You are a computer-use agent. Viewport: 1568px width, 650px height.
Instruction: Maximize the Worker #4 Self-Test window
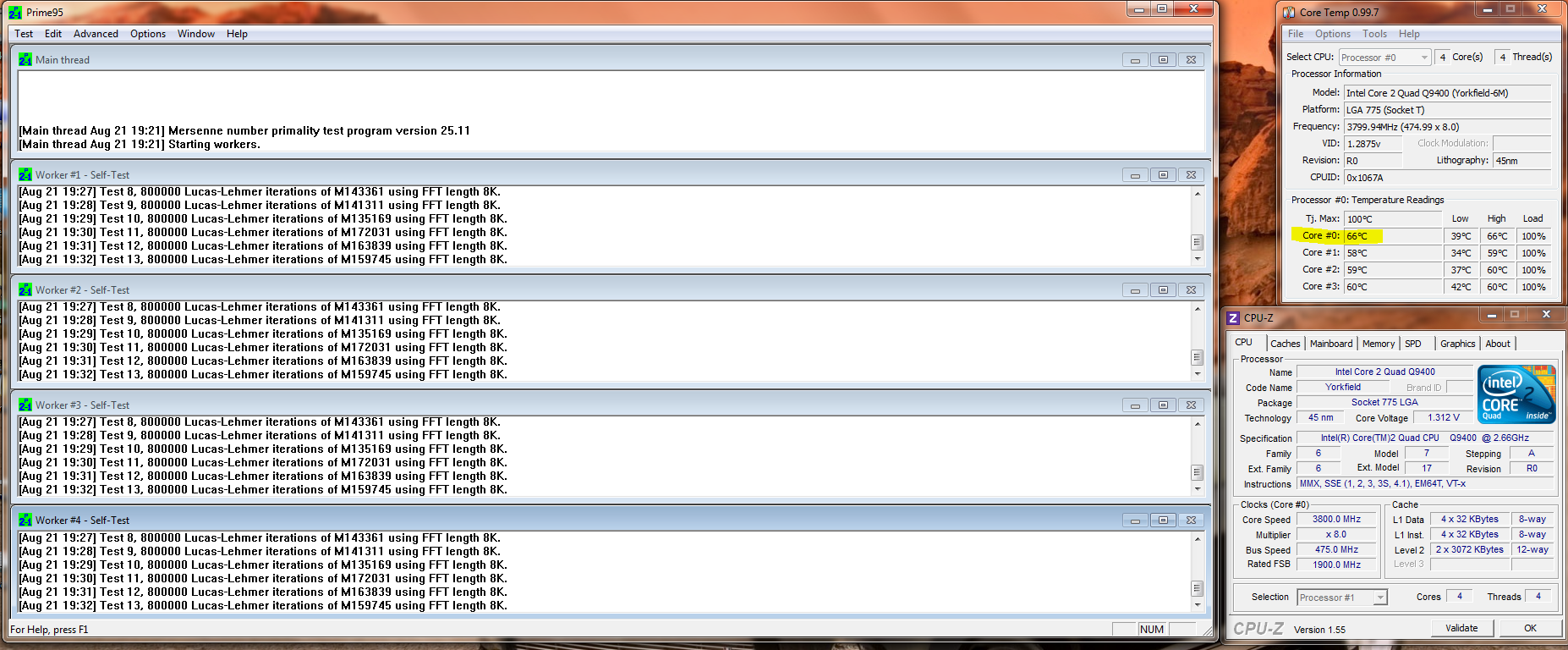[x=1163, y=520]
